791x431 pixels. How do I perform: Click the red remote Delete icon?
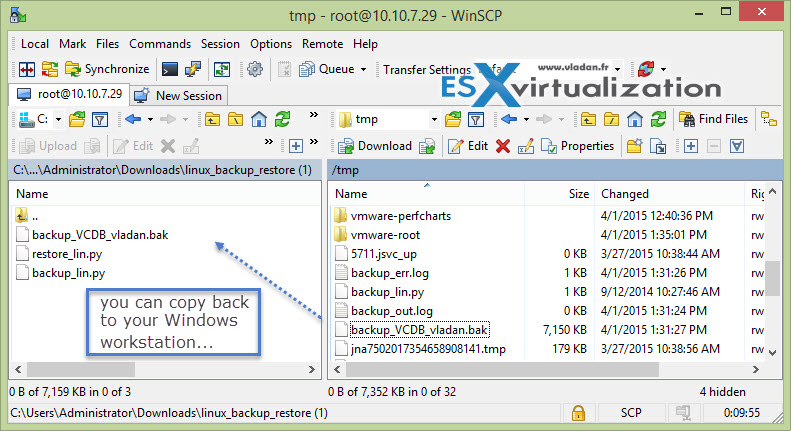click(x=503, y=146)
